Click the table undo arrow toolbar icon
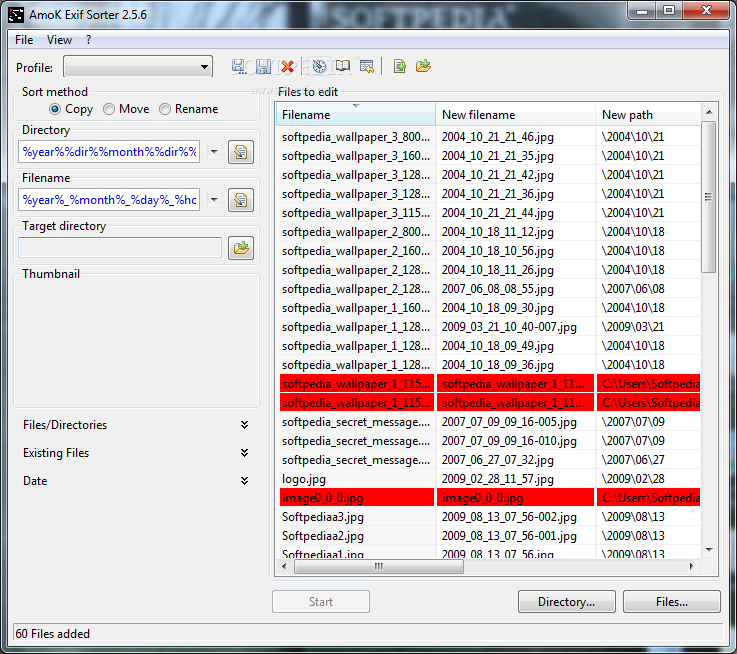The width and height of the screenshot is (737, 654). (367, 66)
